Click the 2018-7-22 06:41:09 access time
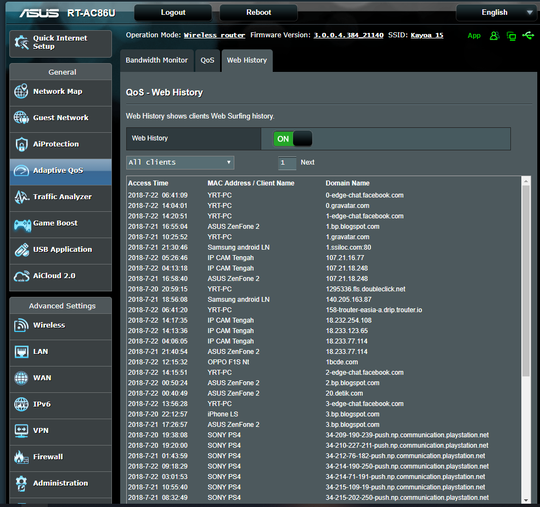The height and width of the screenshot is (507, 540). (158, 195)
